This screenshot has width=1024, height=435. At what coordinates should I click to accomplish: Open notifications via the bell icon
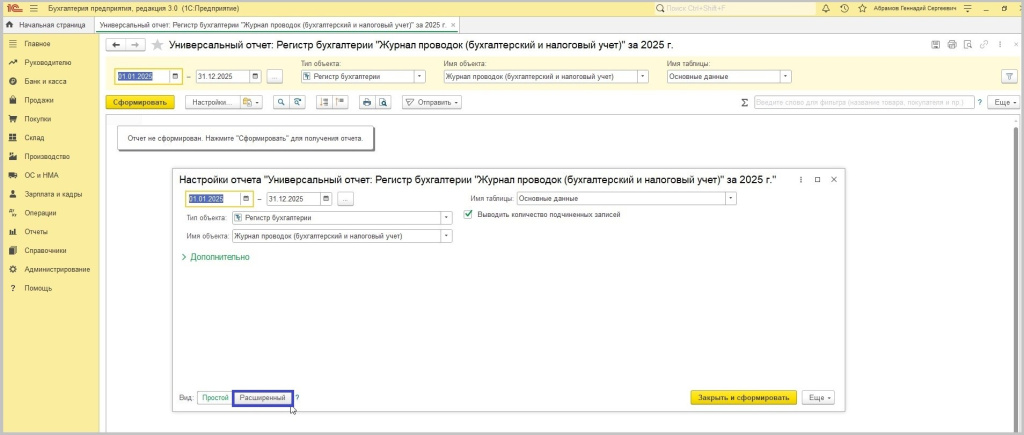click(x=825, y=8)
